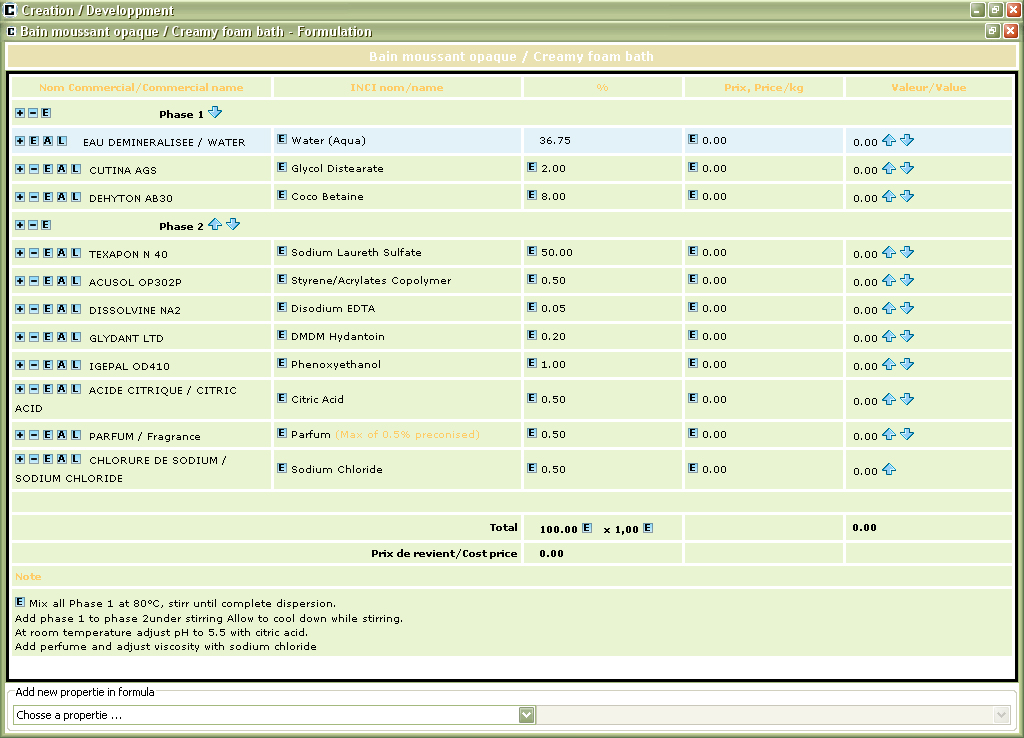The height and width of the screenshot is (738, 1024).
Task: Click the price E icon in Sodium Chloride row
Action: point(693,468)
